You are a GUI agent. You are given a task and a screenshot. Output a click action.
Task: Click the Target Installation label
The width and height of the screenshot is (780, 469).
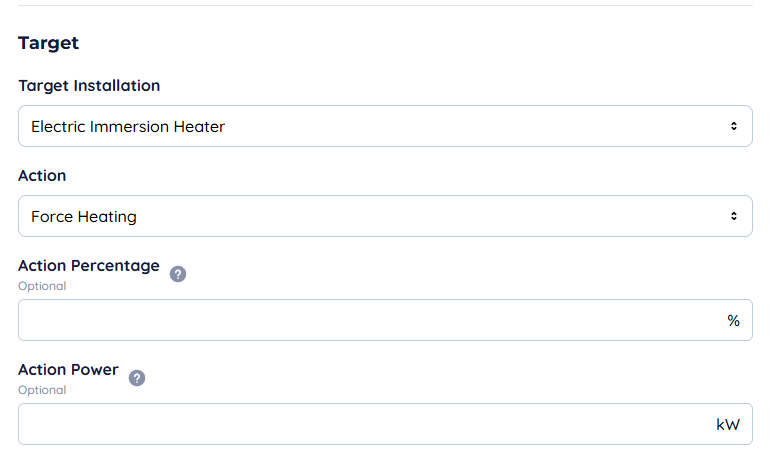click(x=89, y=86)
